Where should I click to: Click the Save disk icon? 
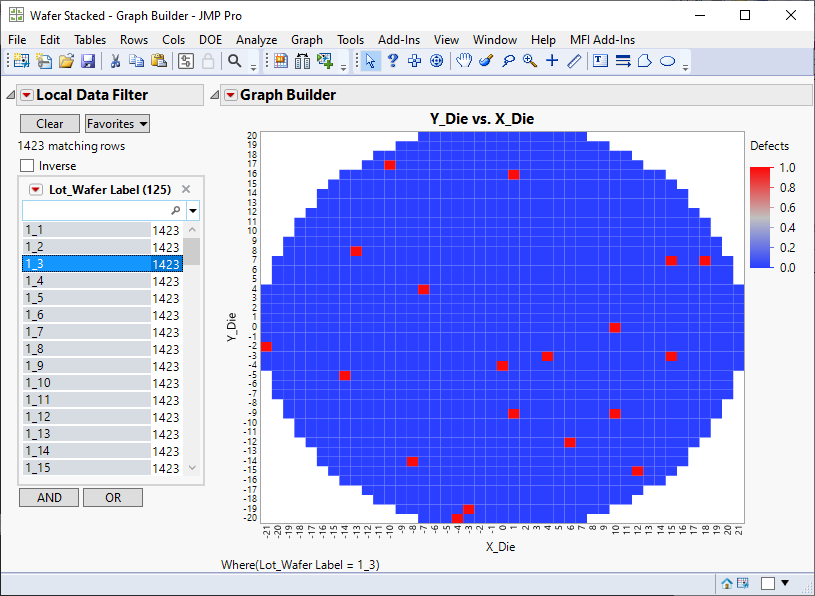click(88, 61)
